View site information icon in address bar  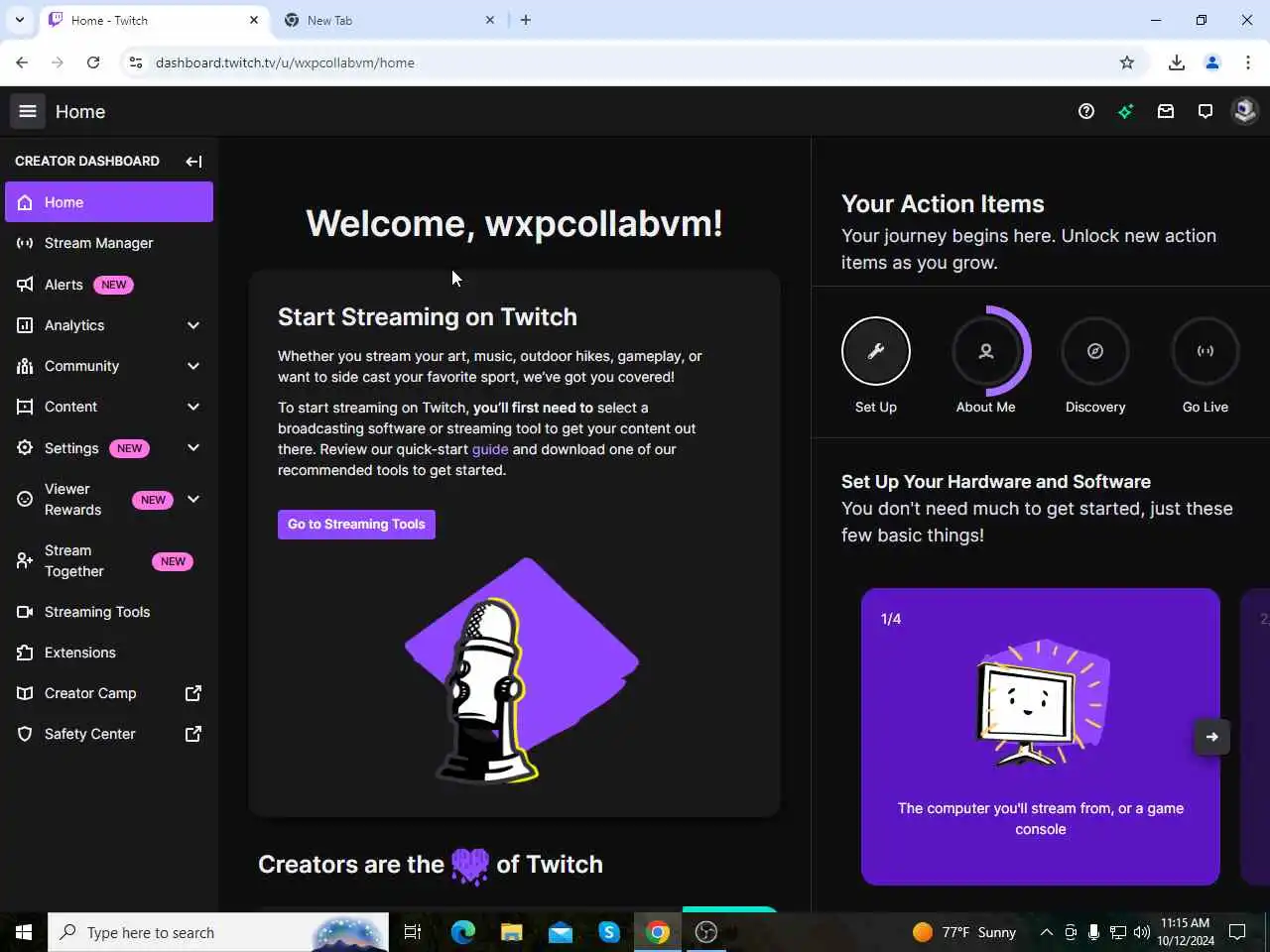[136, 62]
